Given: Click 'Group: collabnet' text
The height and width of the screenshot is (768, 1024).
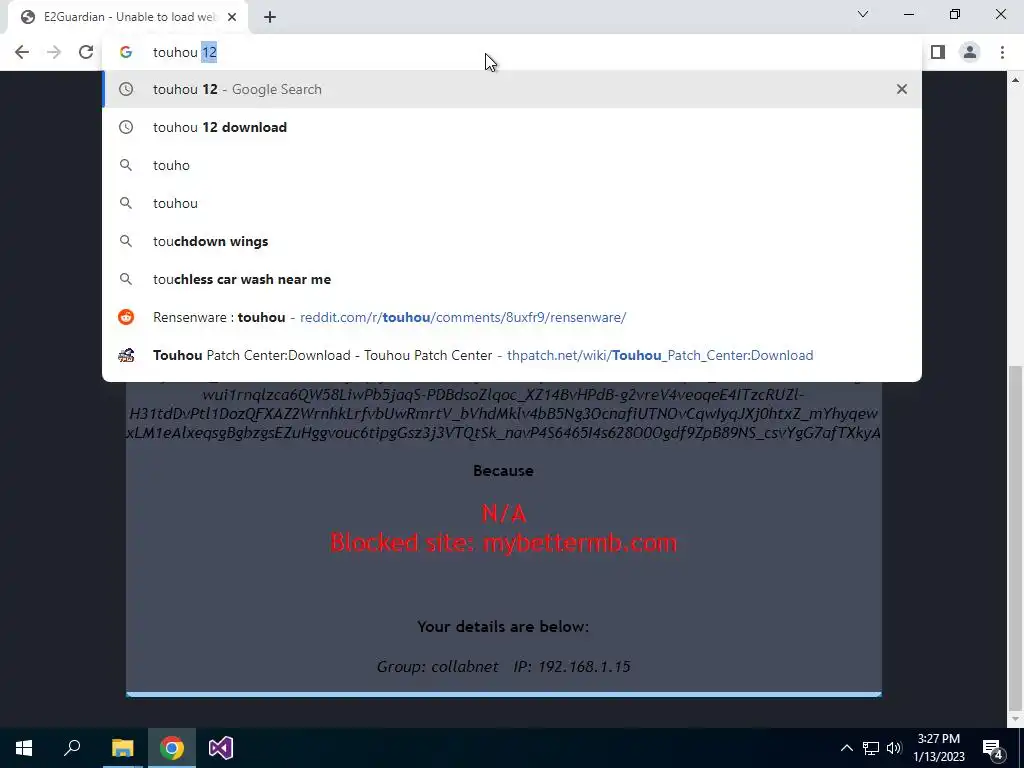Looking at the screenshot, I should 438,667.
